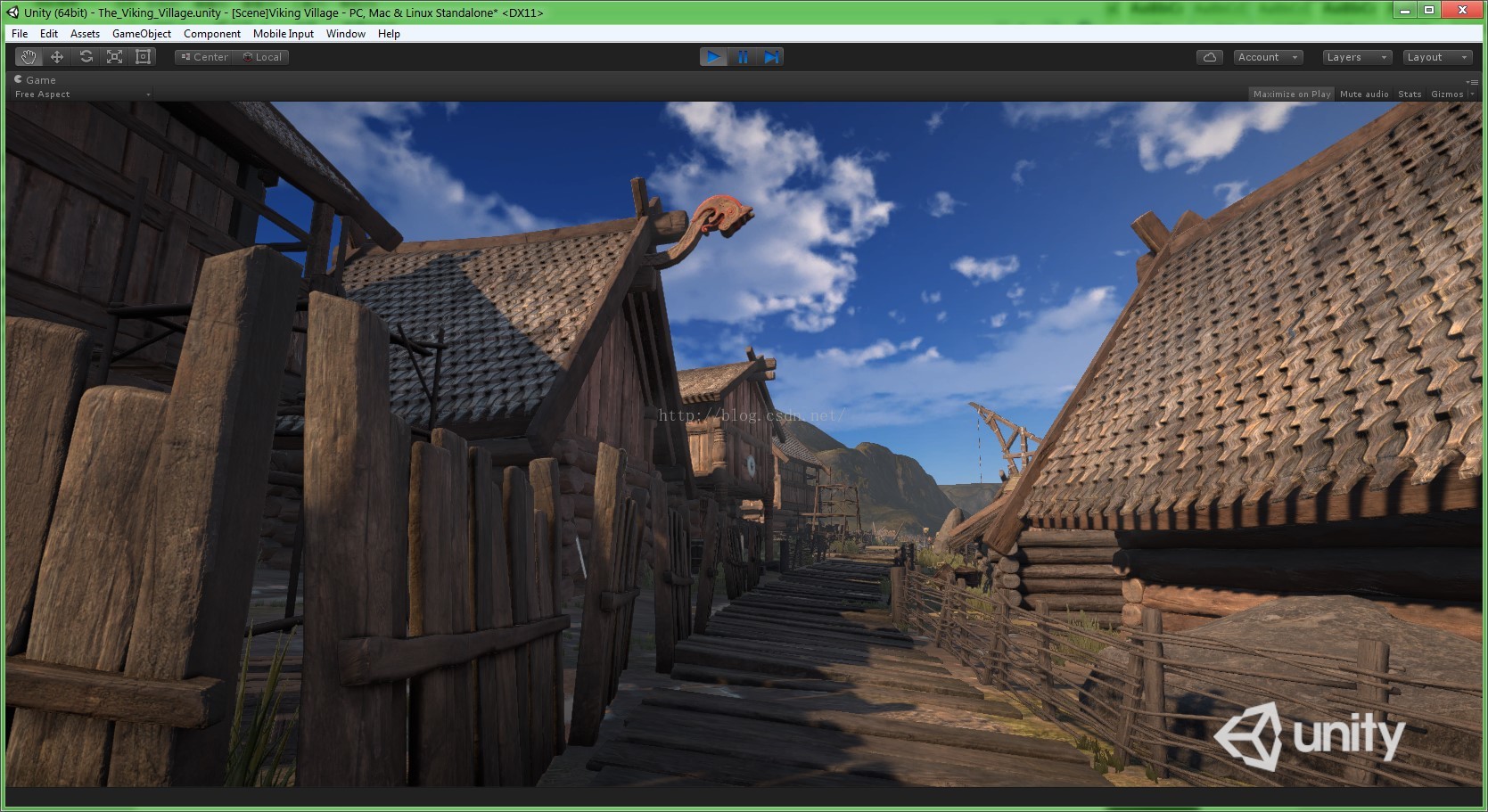The height and width of the screenshot is (812, 1488).
Task: Toggle the Stats overlay
Action: [1410, 94]
